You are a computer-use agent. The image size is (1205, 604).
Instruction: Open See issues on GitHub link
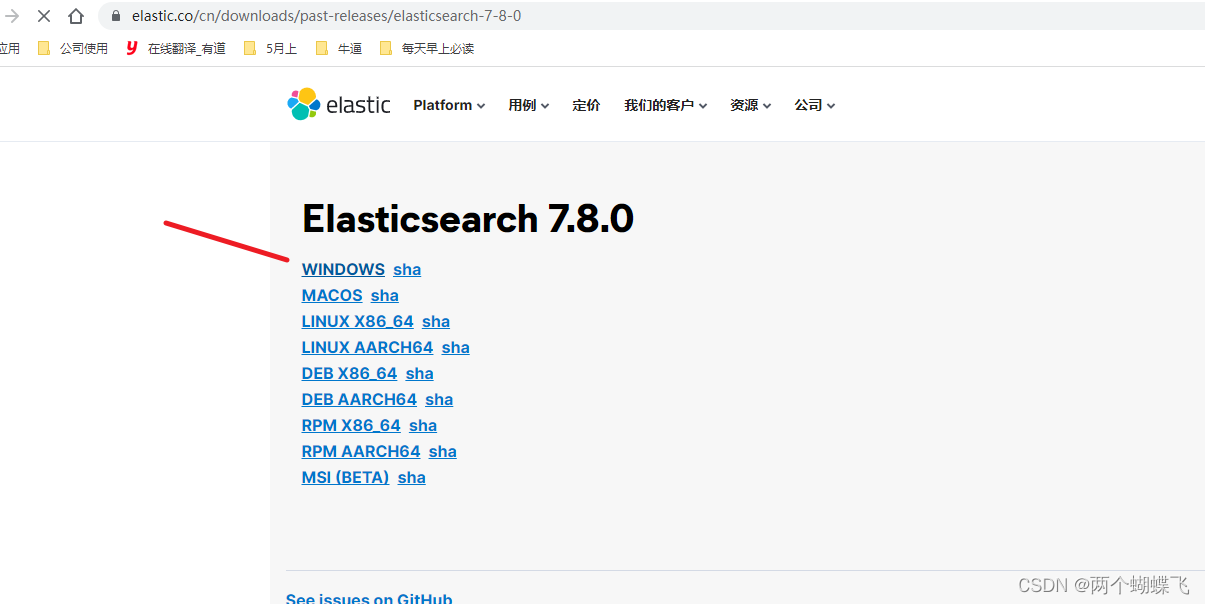pyautogui.click(x=369, y=598)
